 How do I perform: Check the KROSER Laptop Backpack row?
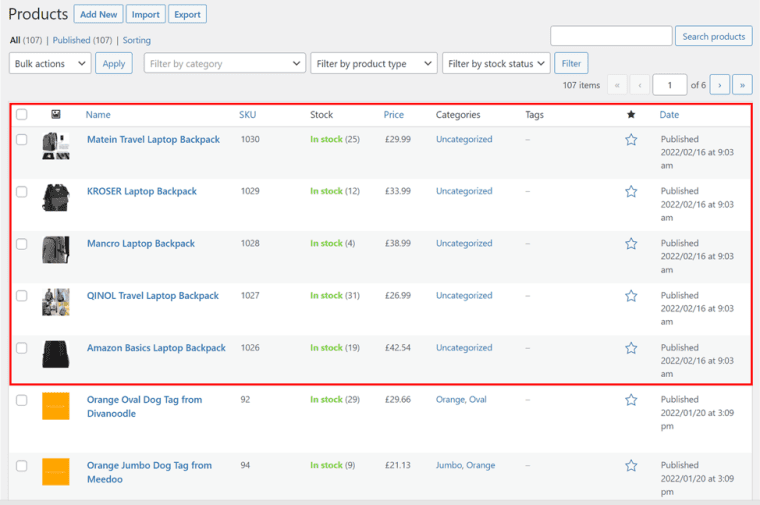pyautogui.click(x=21, y=191)
